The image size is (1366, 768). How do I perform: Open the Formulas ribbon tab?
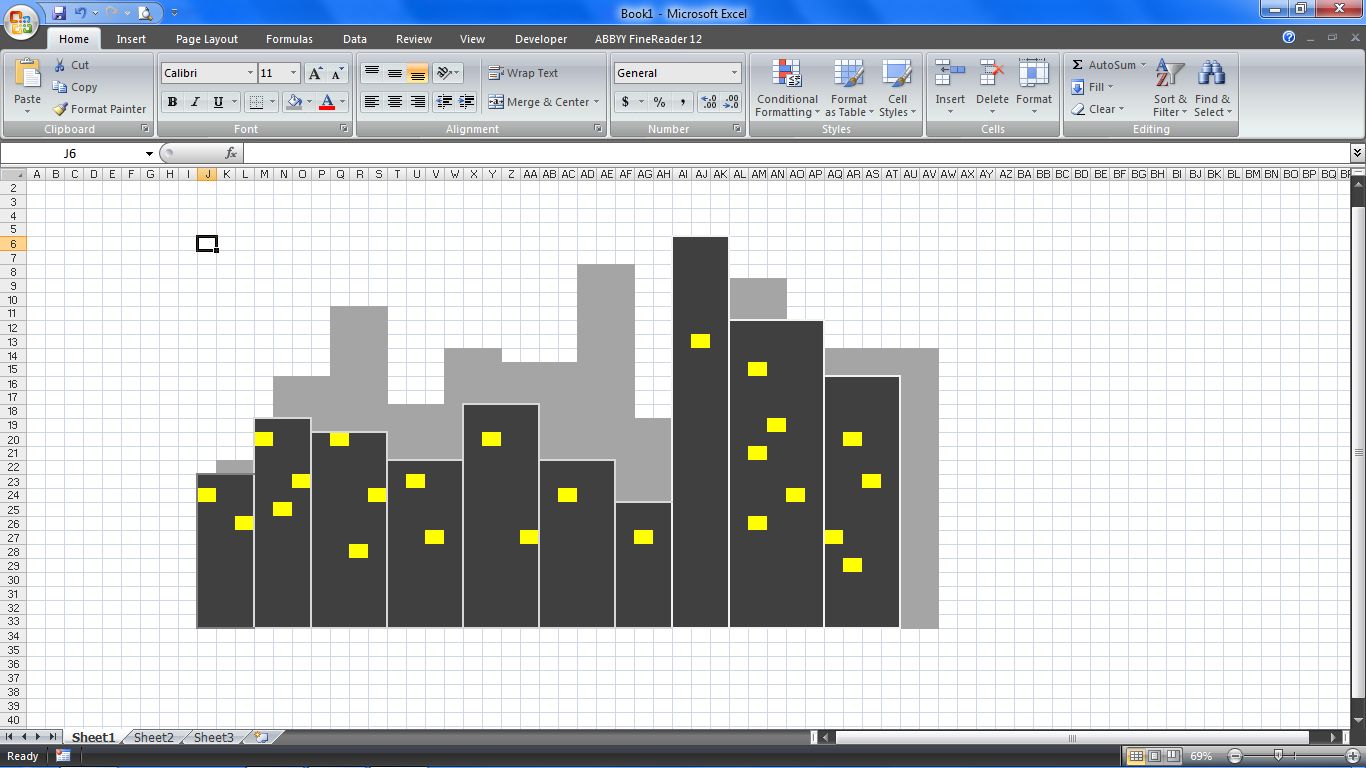289,39
